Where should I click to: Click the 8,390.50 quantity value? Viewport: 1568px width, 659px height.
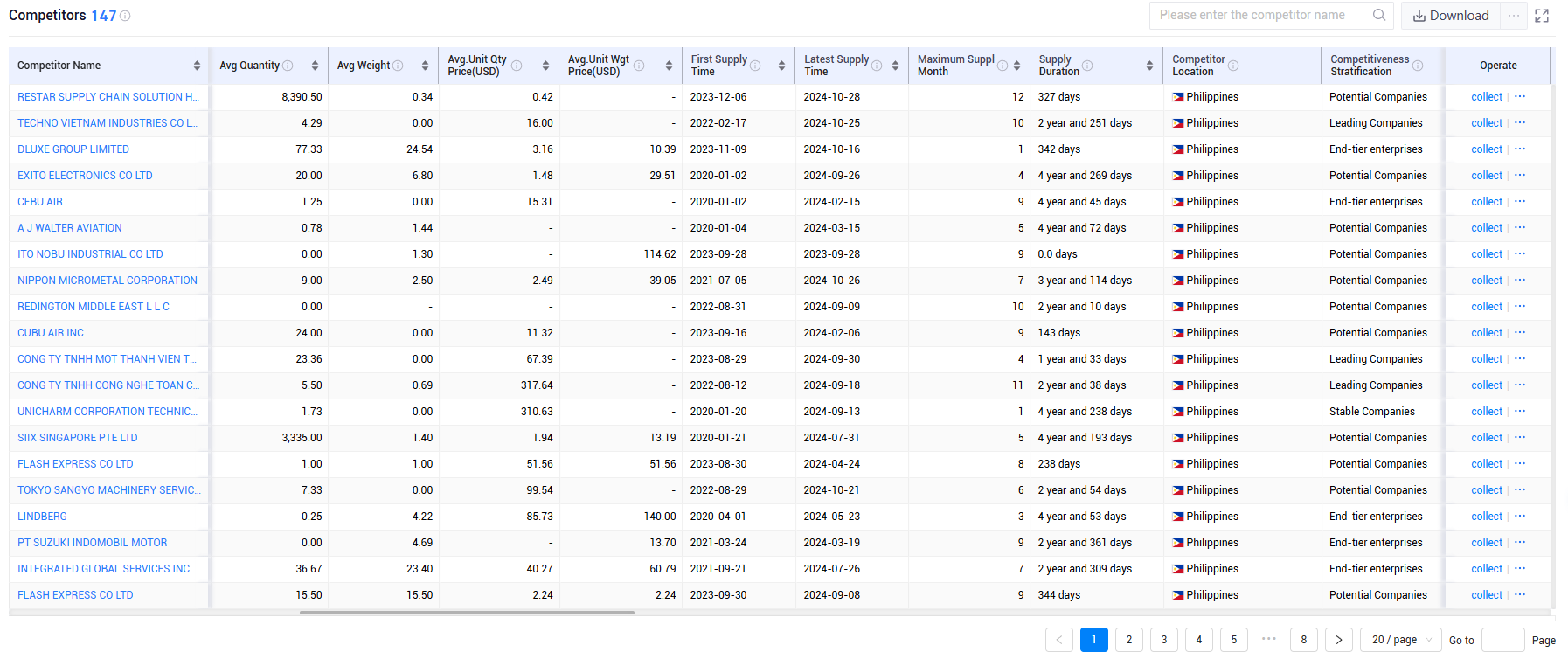coord(302,97)
